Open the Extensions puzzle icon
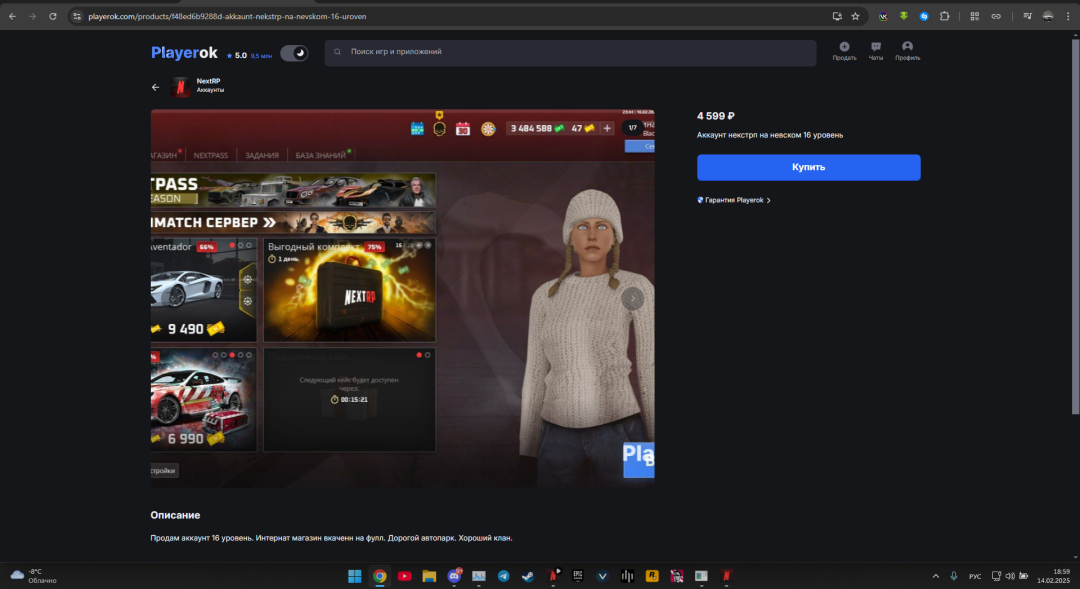This screenshot has height=589, width=1080. click(x=944, y=17)
